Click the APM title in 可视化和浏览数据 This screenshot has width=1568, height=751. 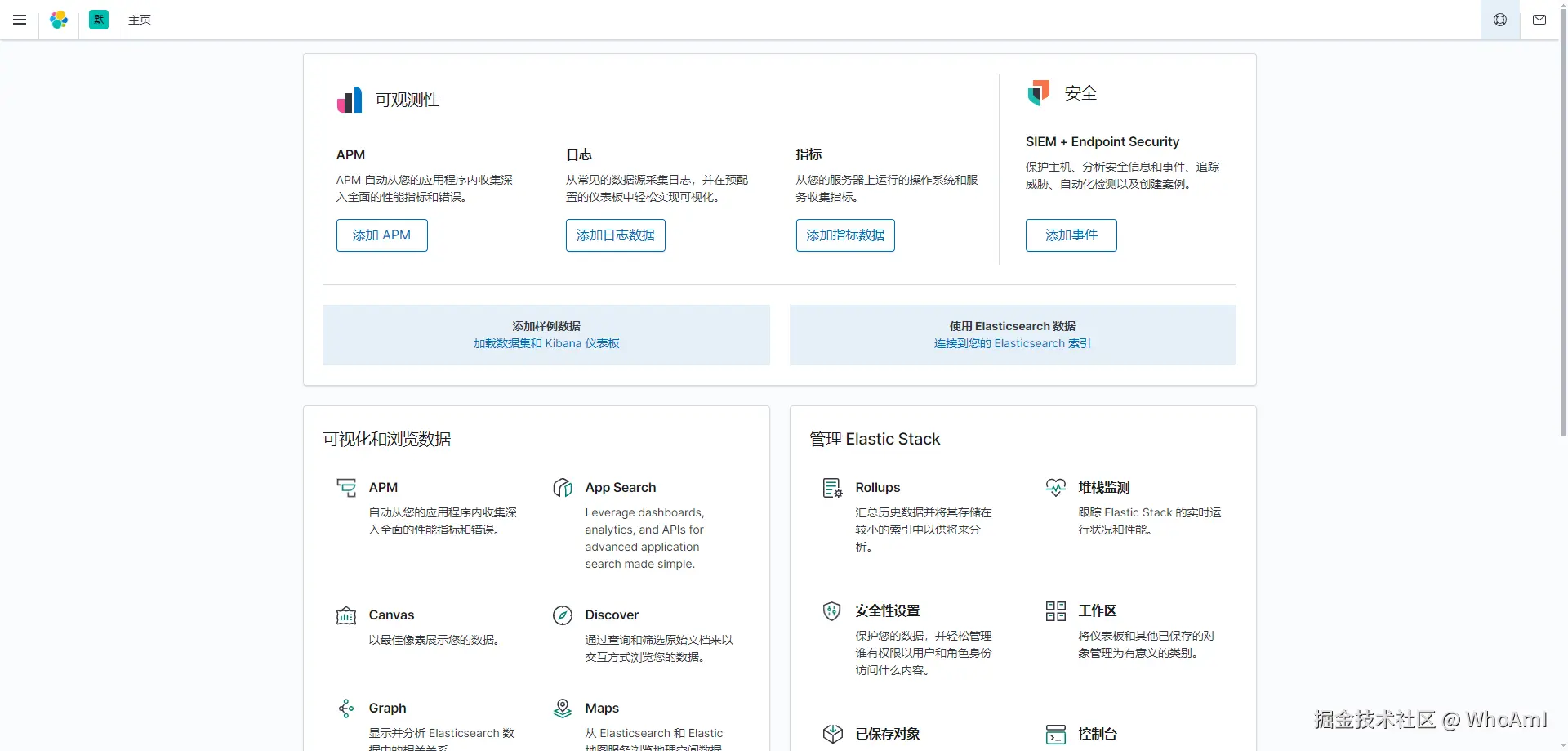pos(383,488)
